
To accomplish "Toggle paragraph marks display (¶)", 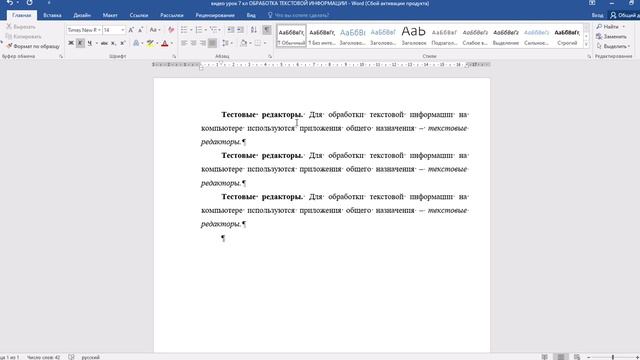I will [267, 30].
